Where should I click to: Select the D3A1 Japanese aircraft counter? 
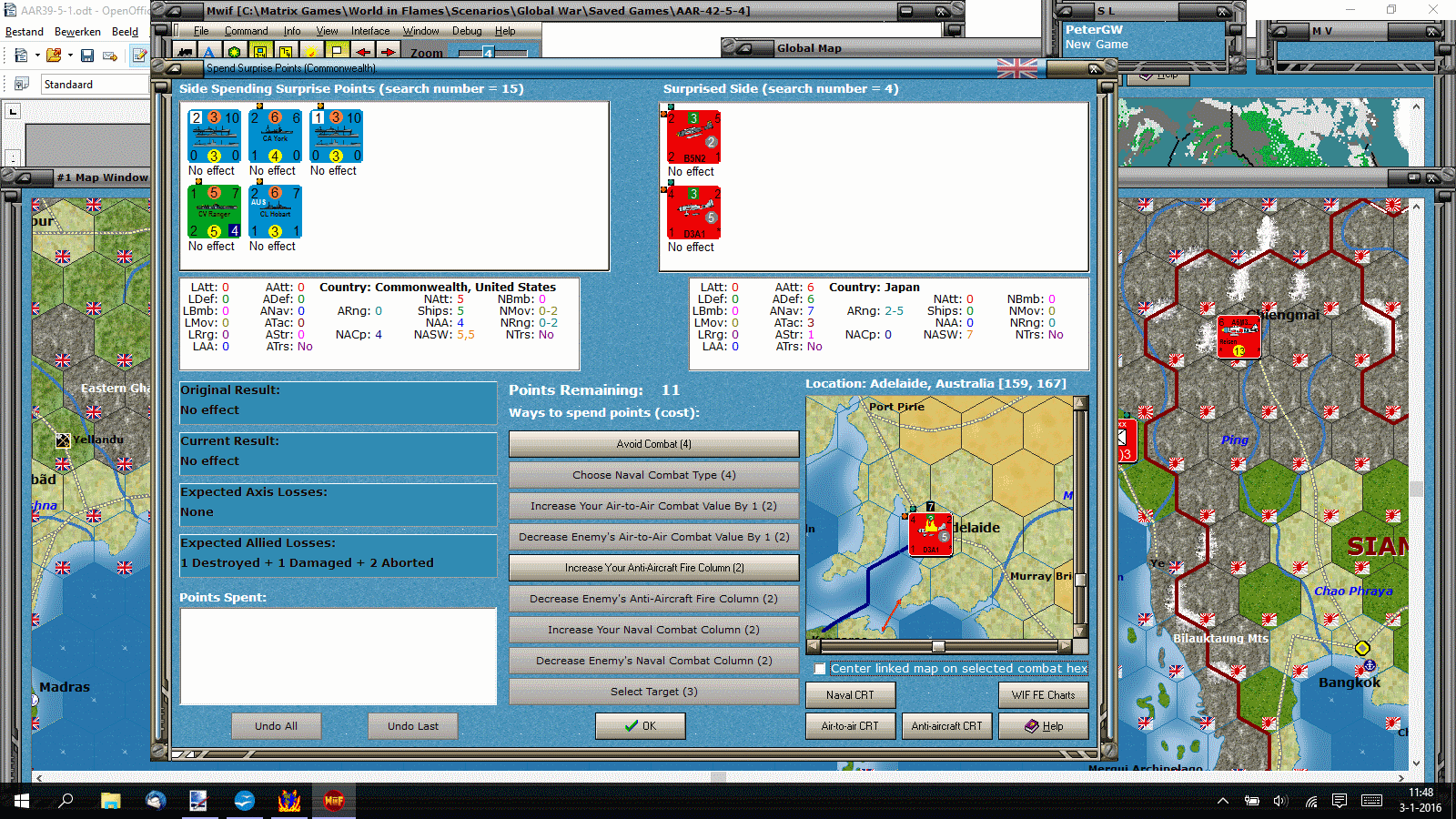(x=693, y=213)
